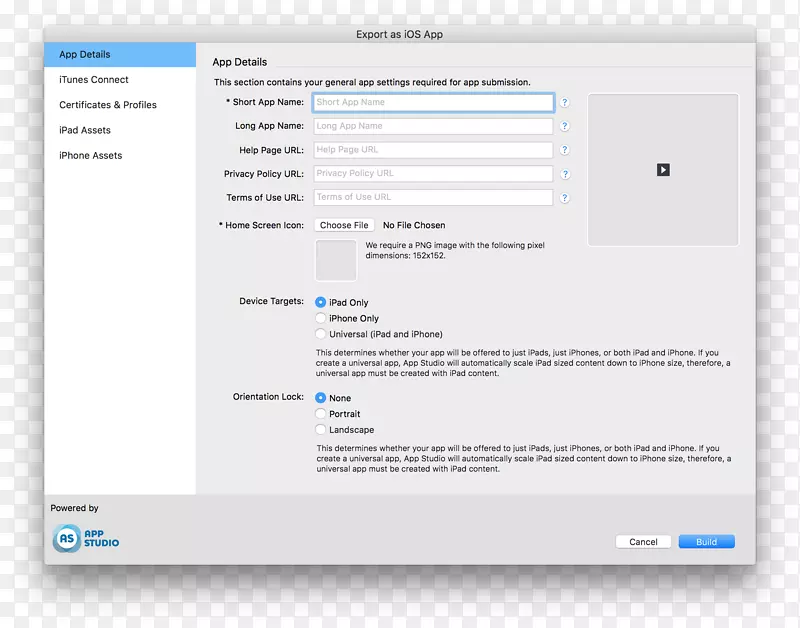Image resolution: width=800 pixels, height=628 pixels.
Task: Open help for Short App Name field
Action: [565, 102]
